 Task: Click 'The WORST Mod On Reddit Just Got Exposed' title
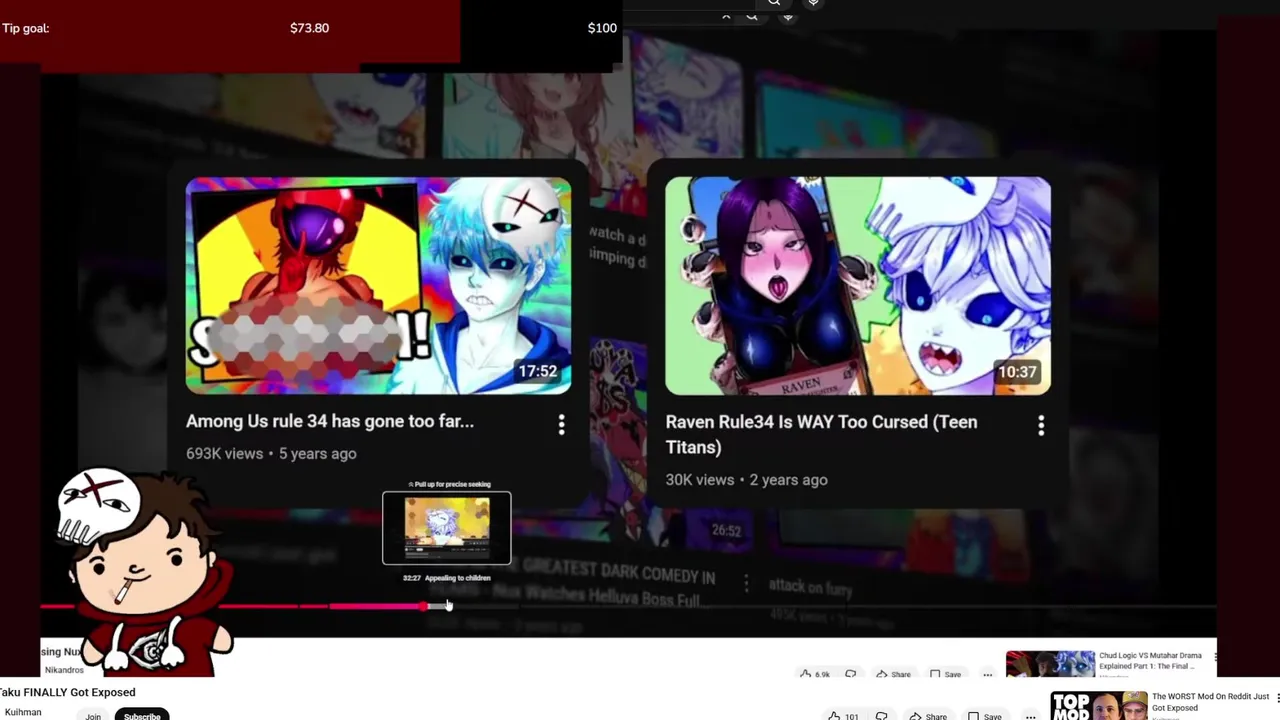pos(1210,702)
